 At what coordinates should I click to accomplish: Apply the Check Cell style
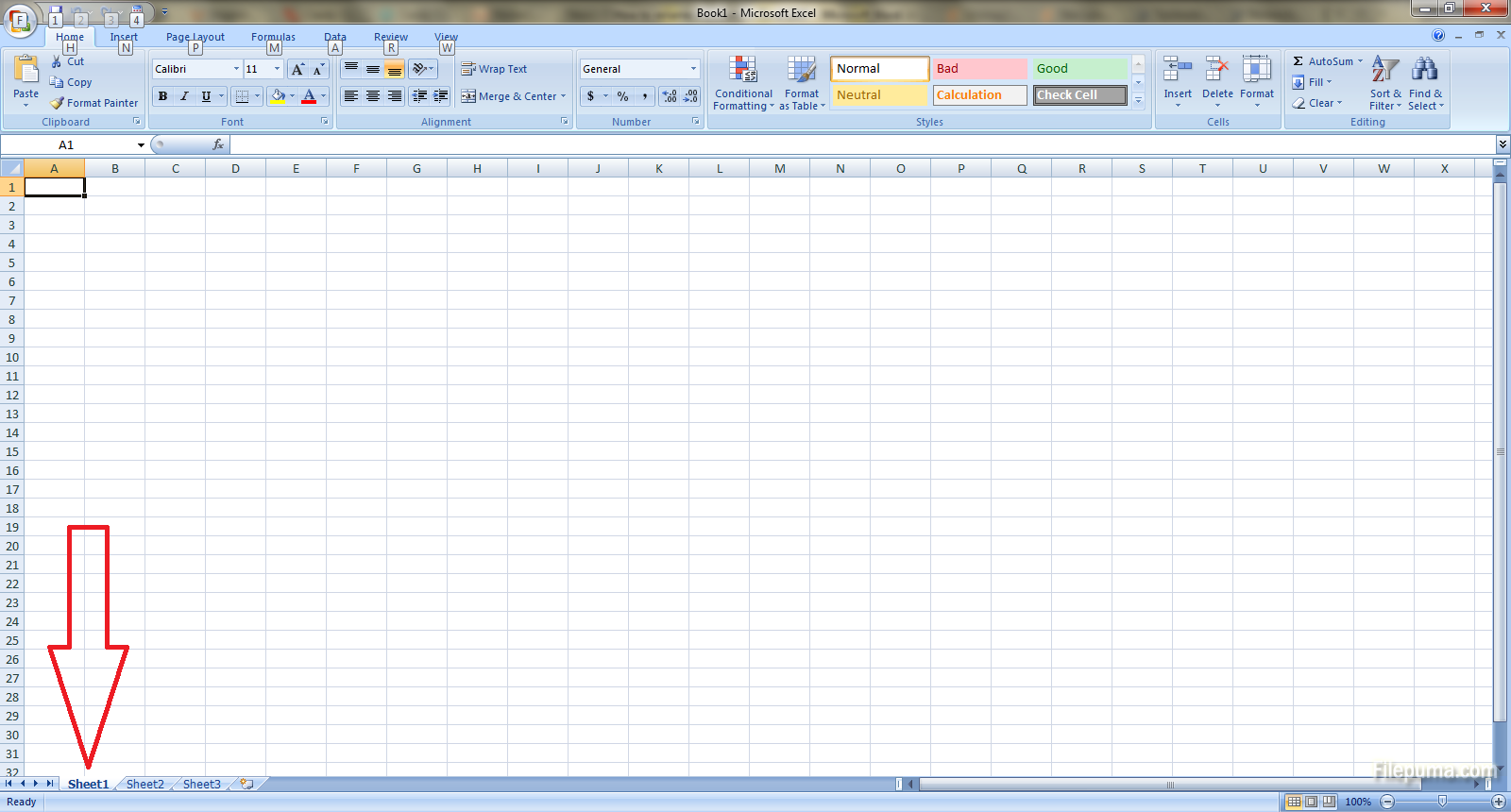pos(1079,95)
